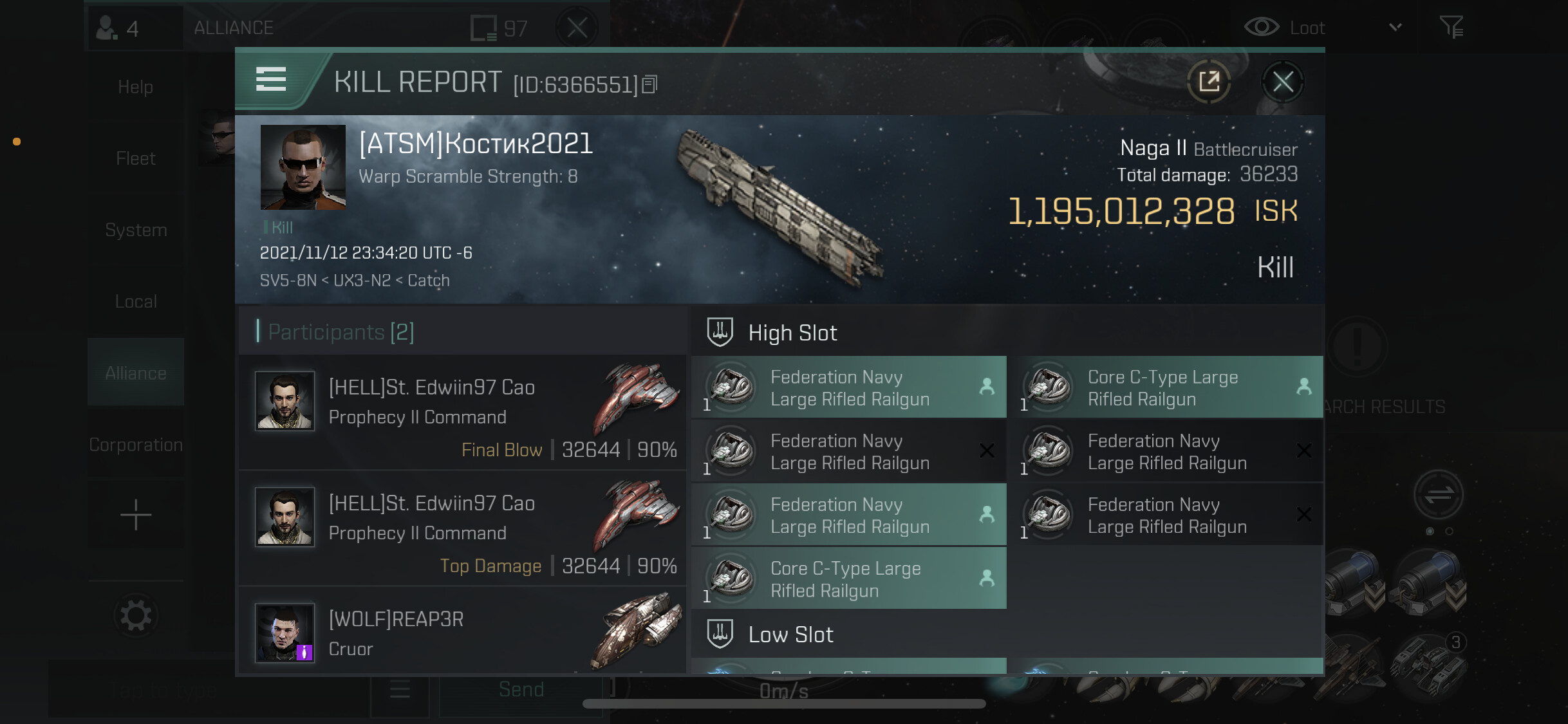Switch to the Alliance chat tab
Image resolution: width=1568 pixels, height=724 pixels.
tap(136, 373)
